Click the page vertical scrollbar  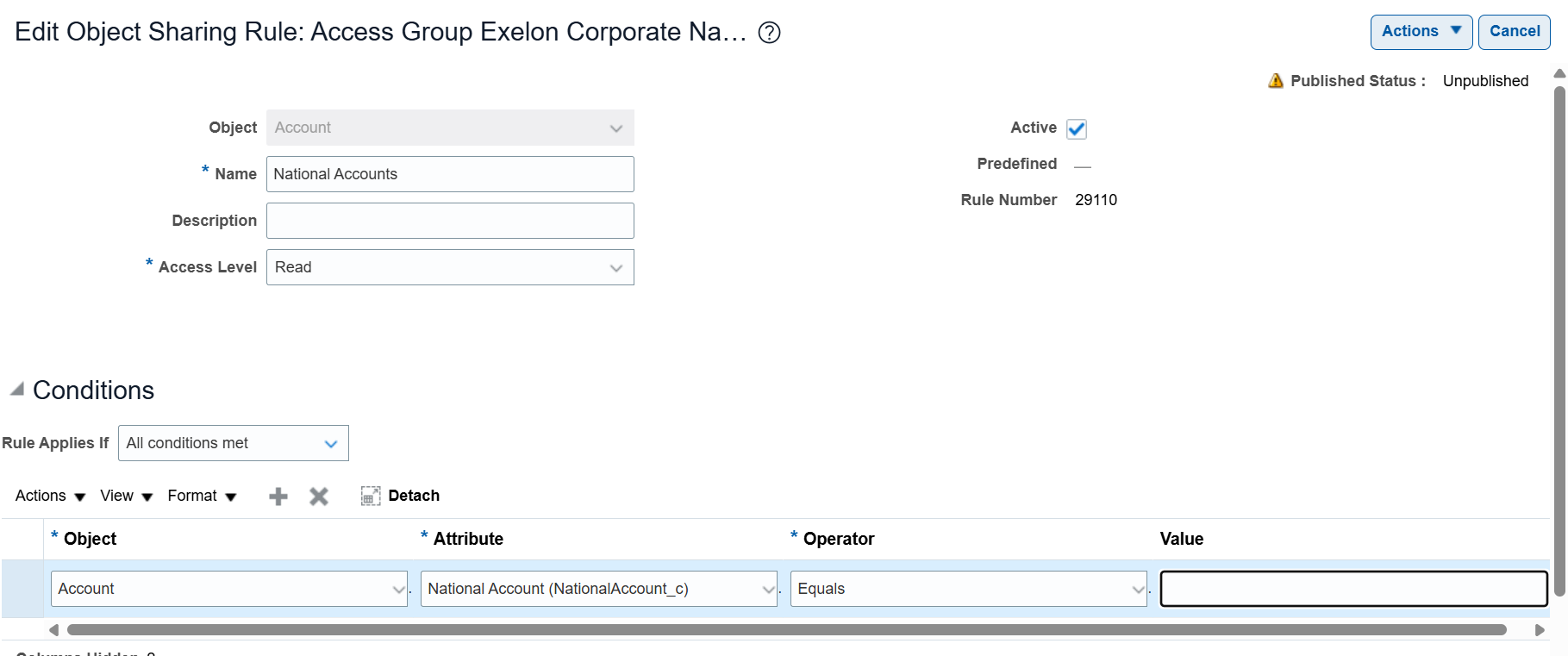pos(1559,341)
